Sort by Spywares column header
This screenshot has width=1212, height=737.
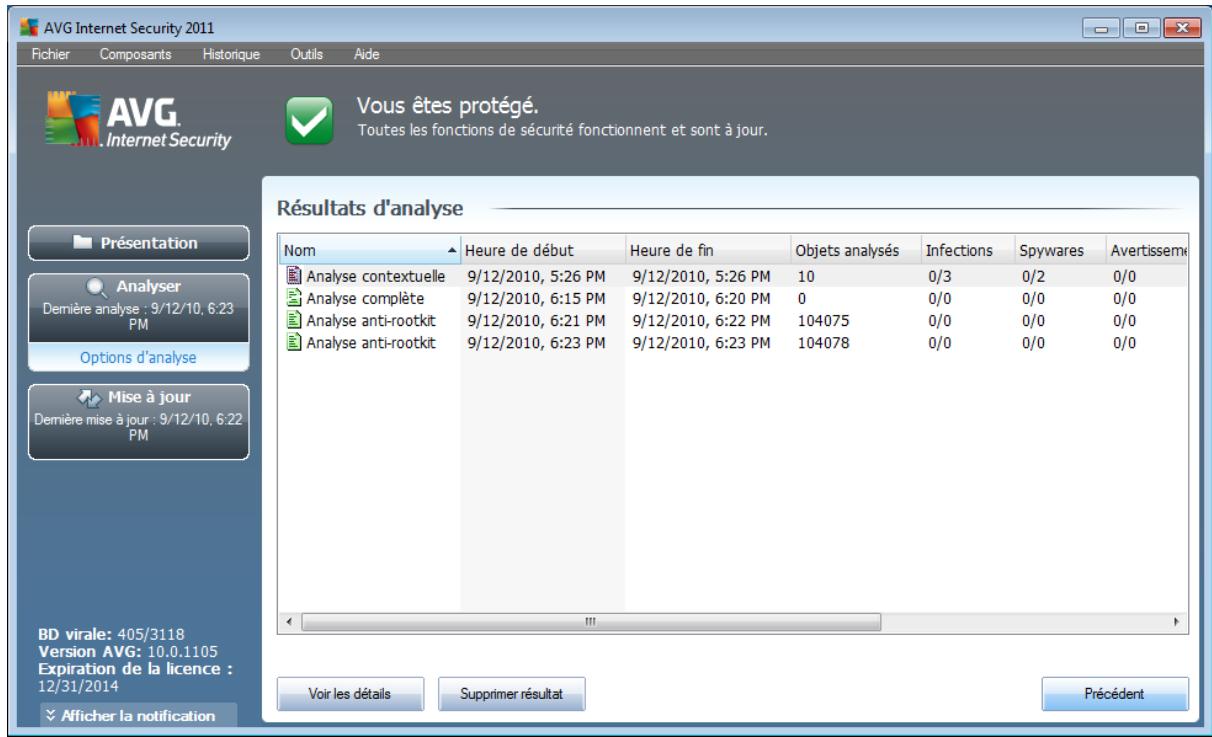tap(1059, 250)
